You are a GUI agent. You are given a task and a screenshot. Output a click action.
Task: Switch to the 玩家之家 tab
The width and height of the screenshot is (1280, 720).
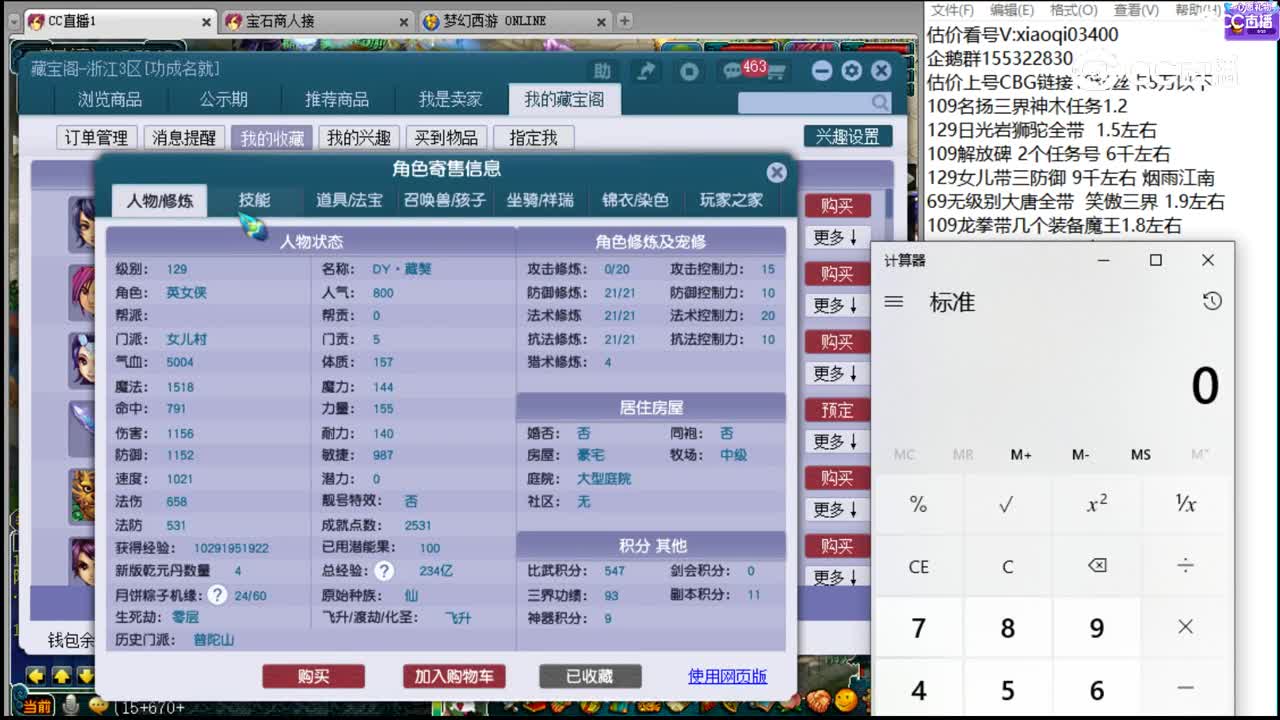(731, 200)
